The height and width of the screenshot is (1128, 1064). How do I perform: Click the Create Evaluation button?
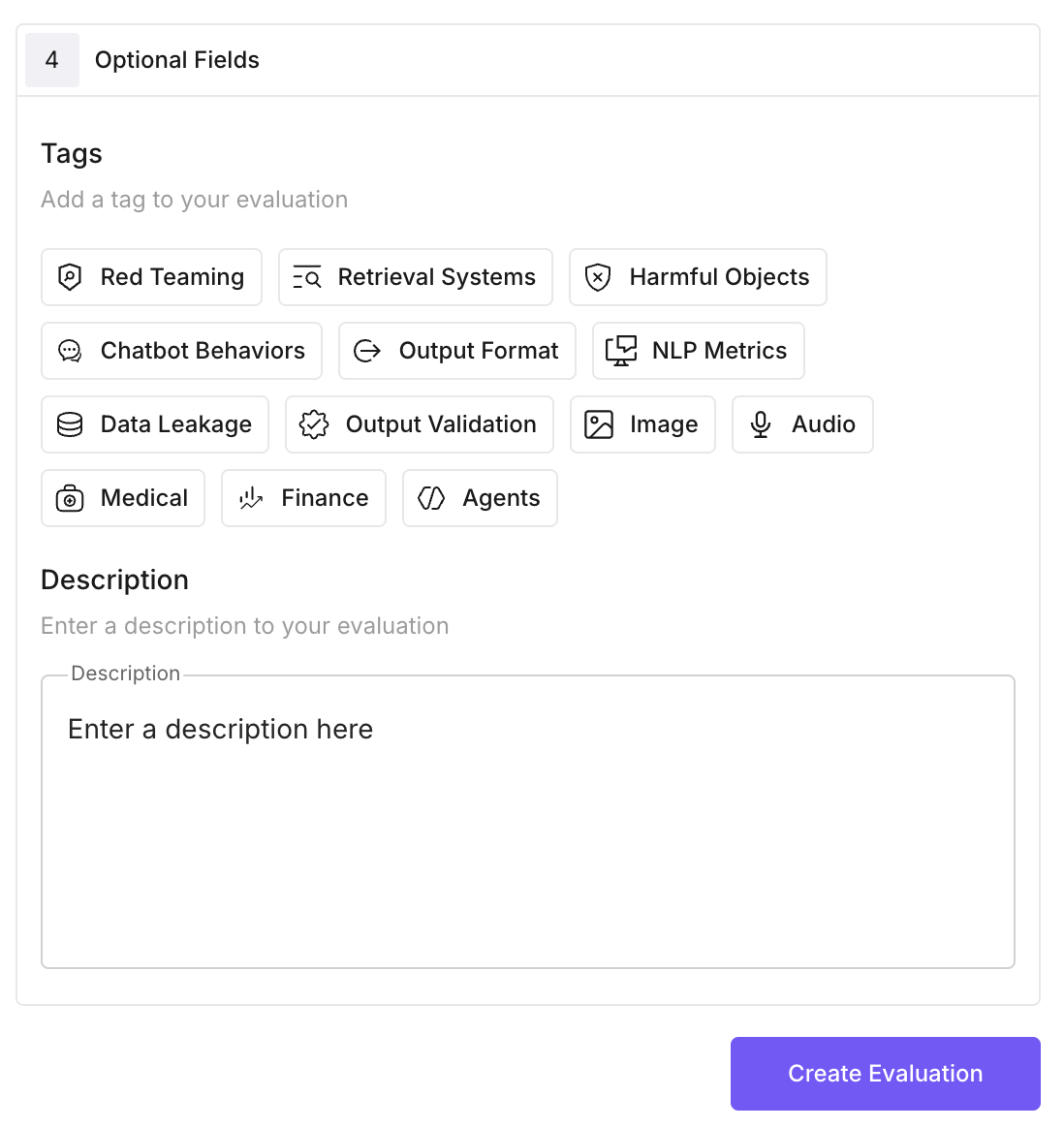pos(885,1073)
